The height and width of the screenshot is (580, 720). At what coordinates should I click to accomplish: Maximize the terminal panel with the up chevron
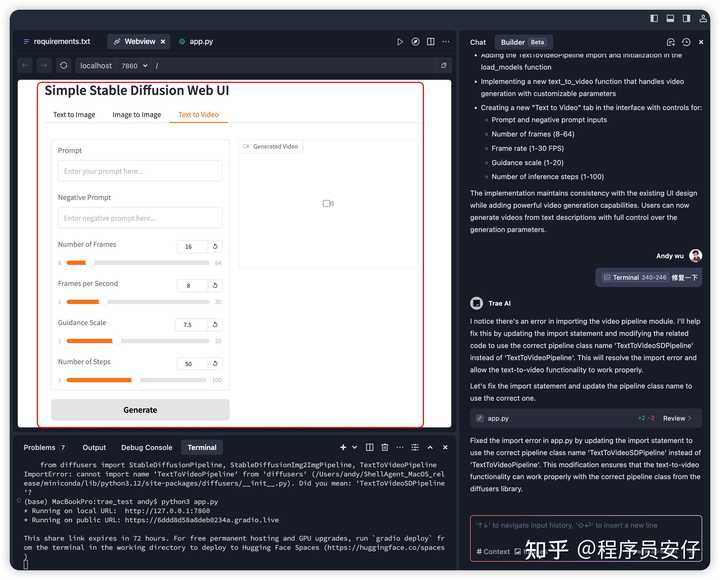(x=430, y=447)
